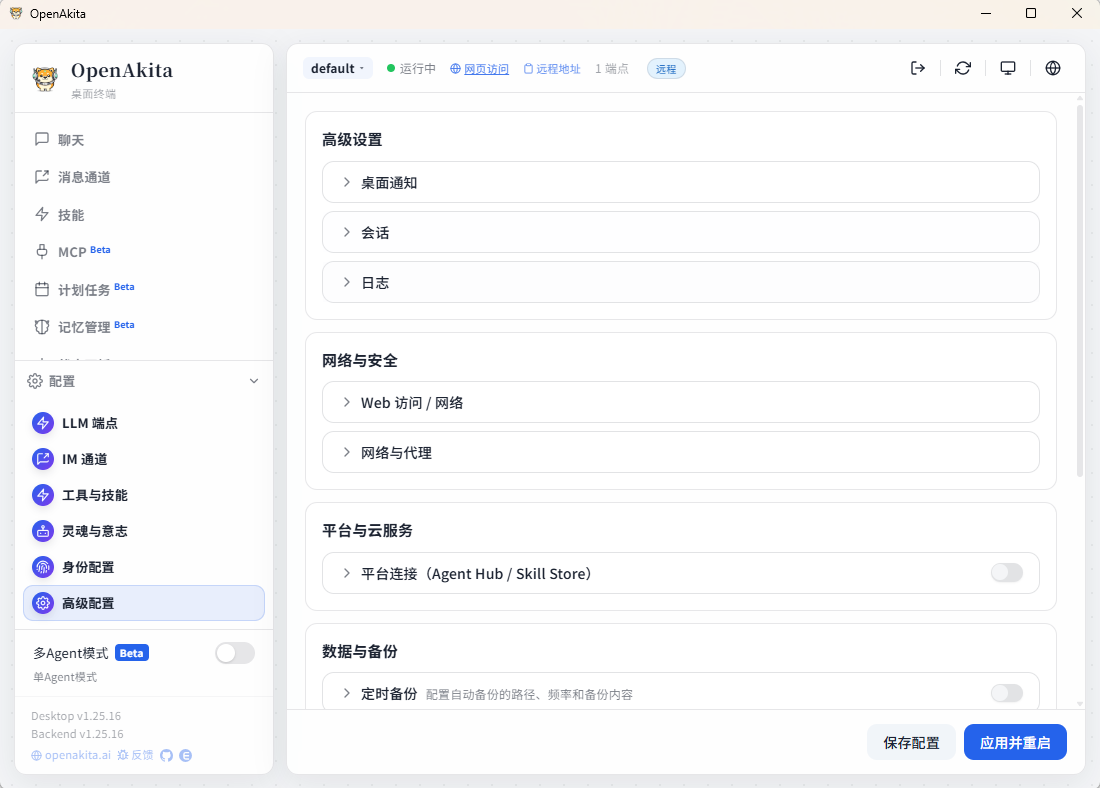Click the refresh icon in header

click(x=963, y=68)
